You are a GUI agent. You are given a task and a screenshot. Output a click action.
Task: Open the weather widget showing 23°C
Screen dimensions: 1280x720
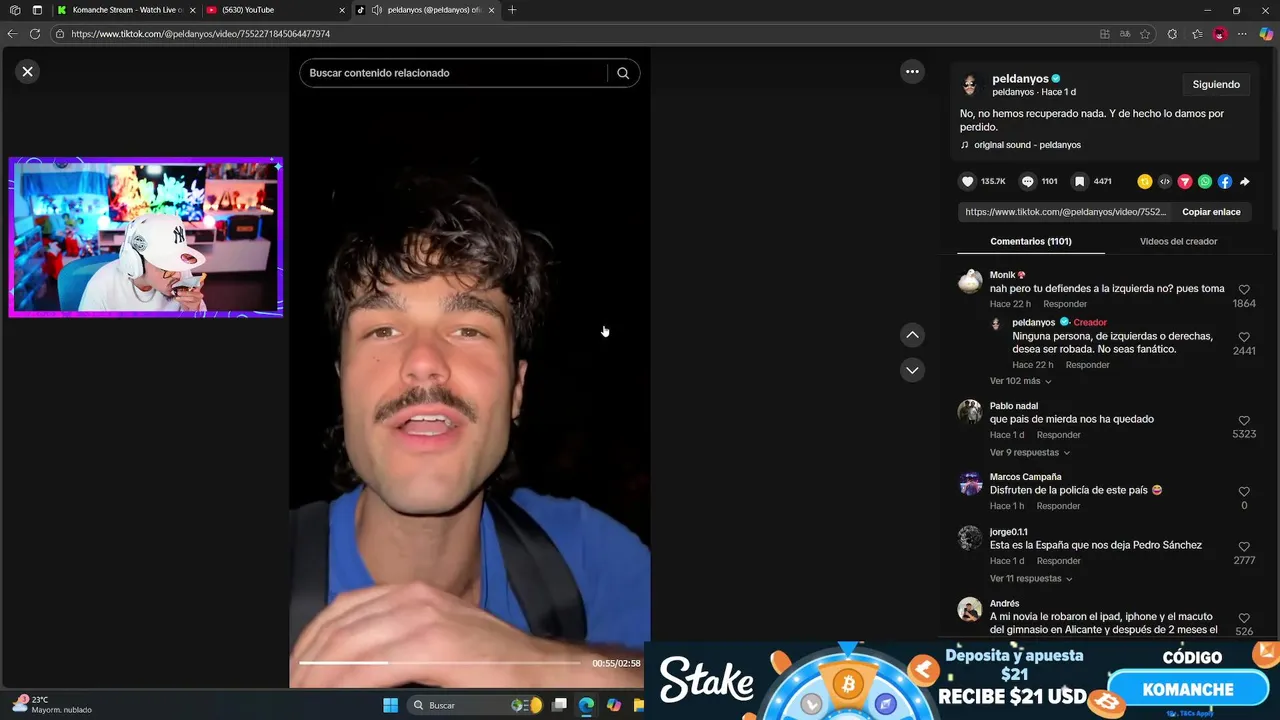(x=52, y=704)
